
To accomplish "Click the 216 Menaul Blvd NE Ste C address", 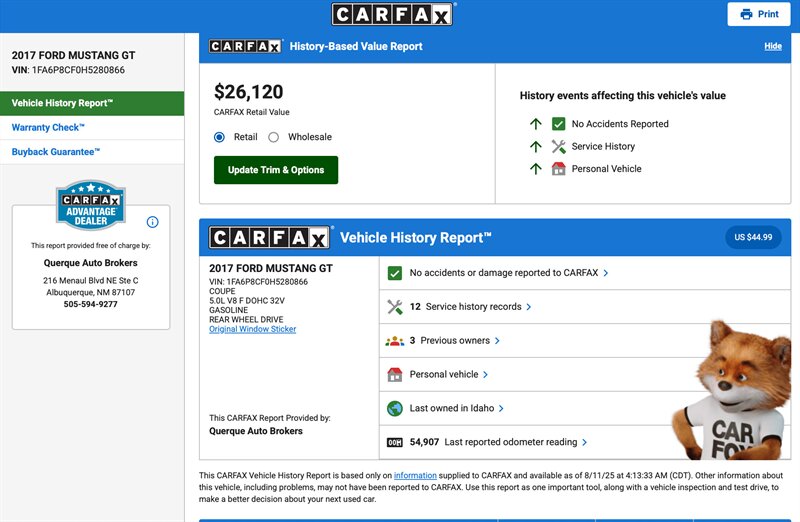I will click(91, 281).
